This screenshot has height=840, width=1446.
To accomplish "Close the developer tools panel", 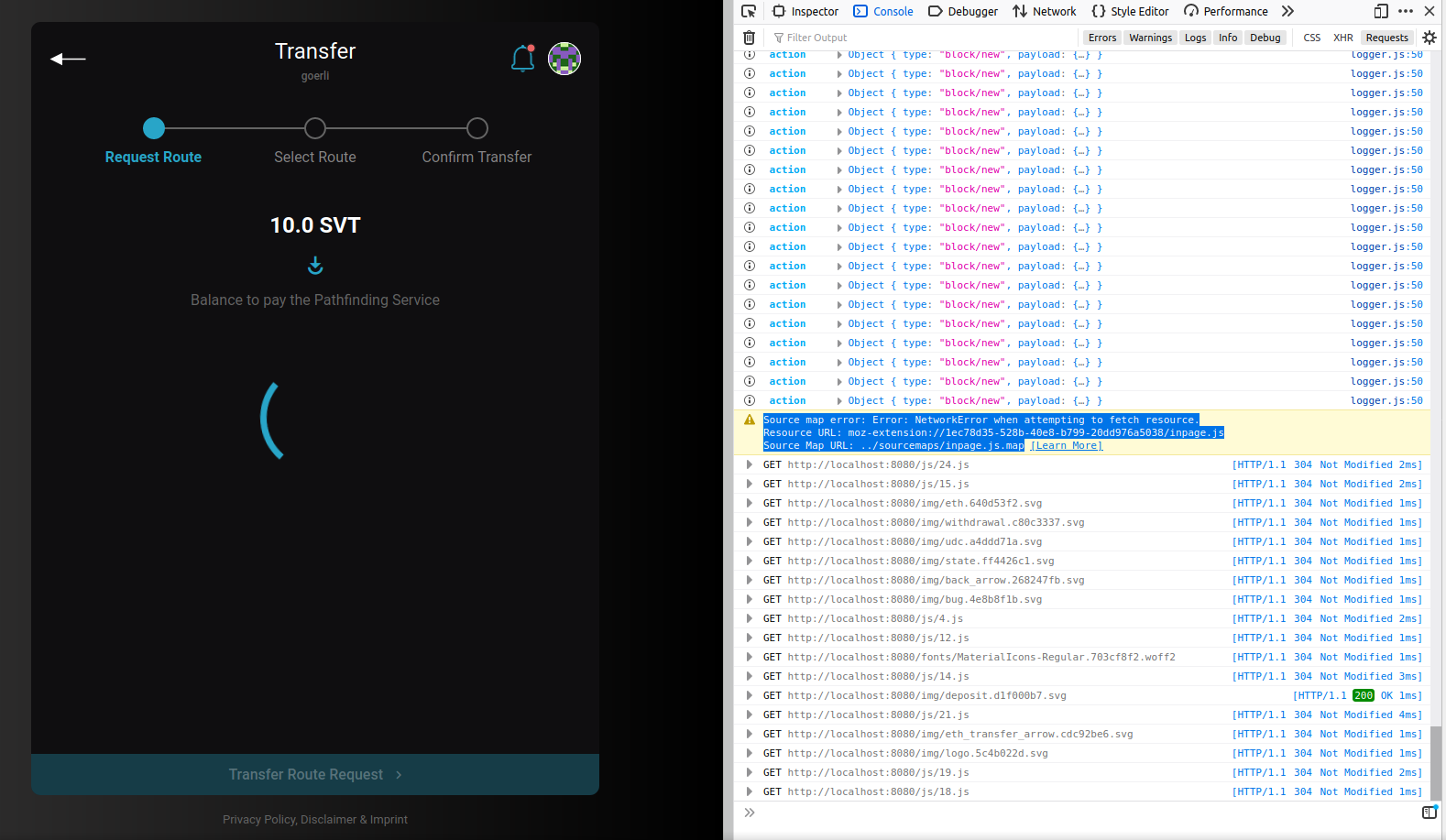I will pos(1430,11).
